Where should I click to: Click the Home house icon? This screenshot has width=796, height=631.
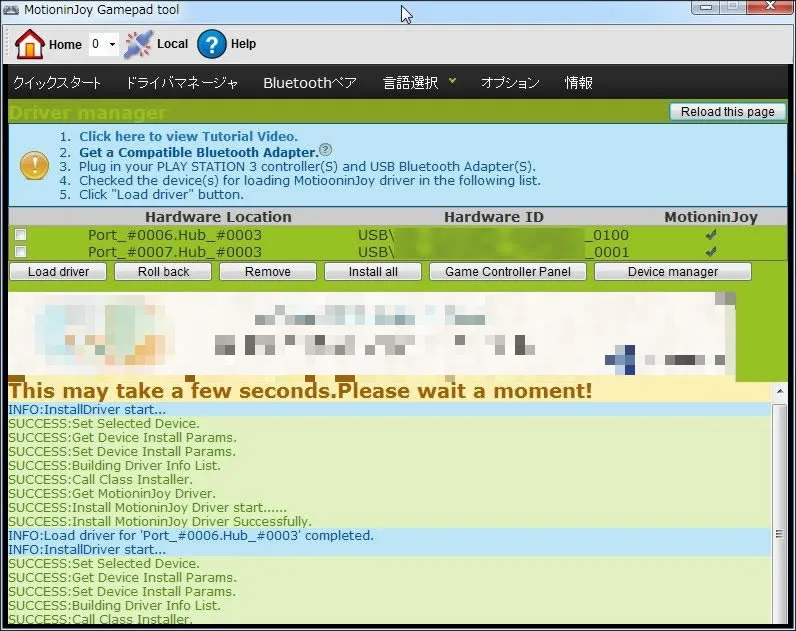[29, 44]
